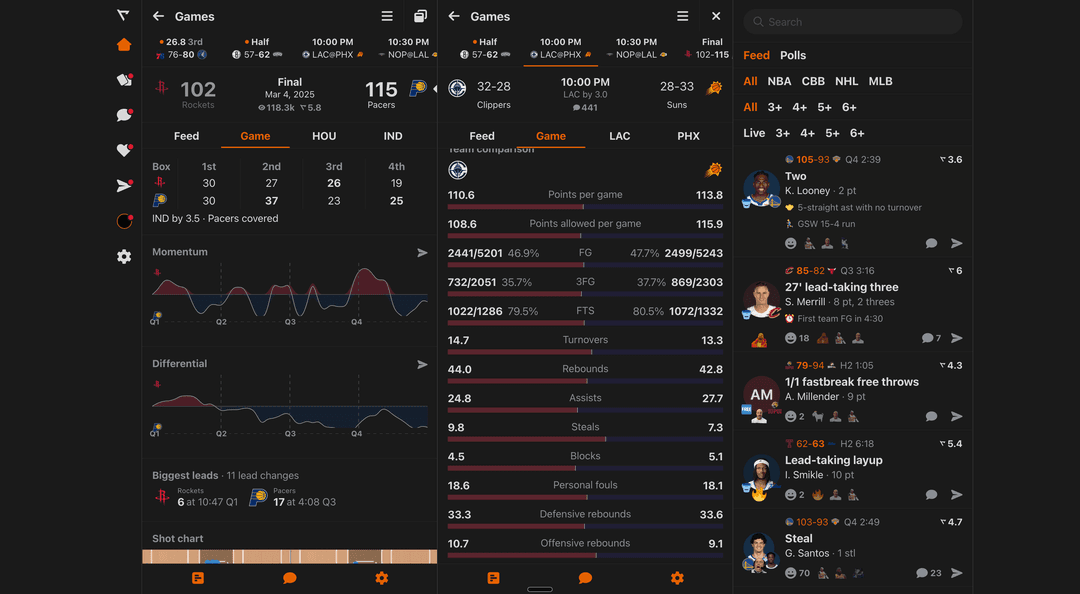Select the Feed tab in the Rockets–Pacers panel
The width and height of the screenshot is (1080, 594).
click(186, 136)
